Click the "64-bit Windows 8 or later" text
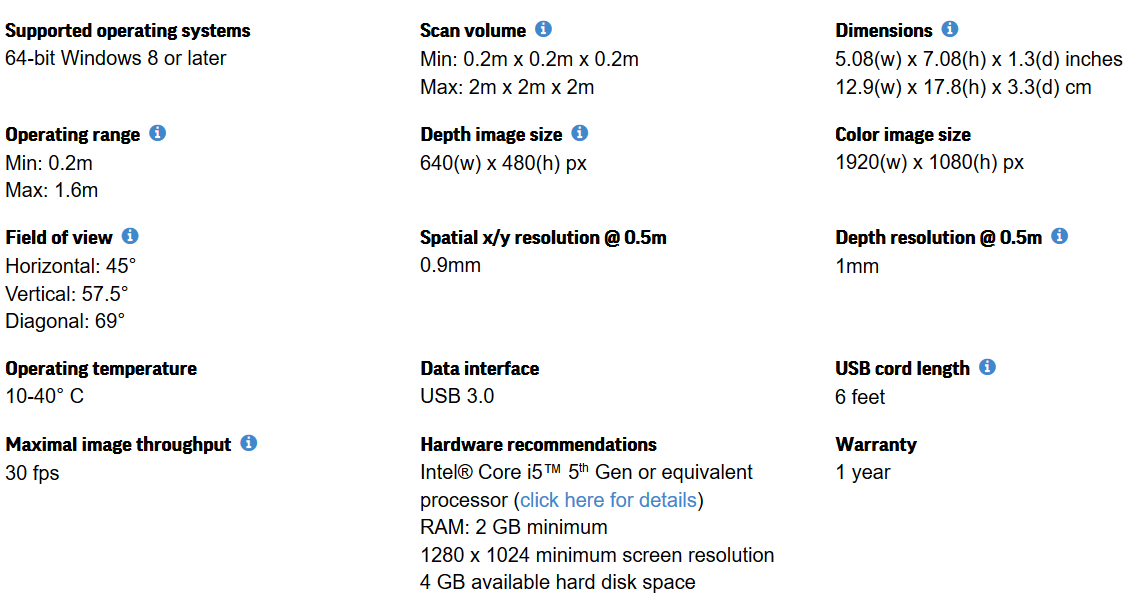The width and height of the screenshot is (1139, 600). [x=116, y=58]
